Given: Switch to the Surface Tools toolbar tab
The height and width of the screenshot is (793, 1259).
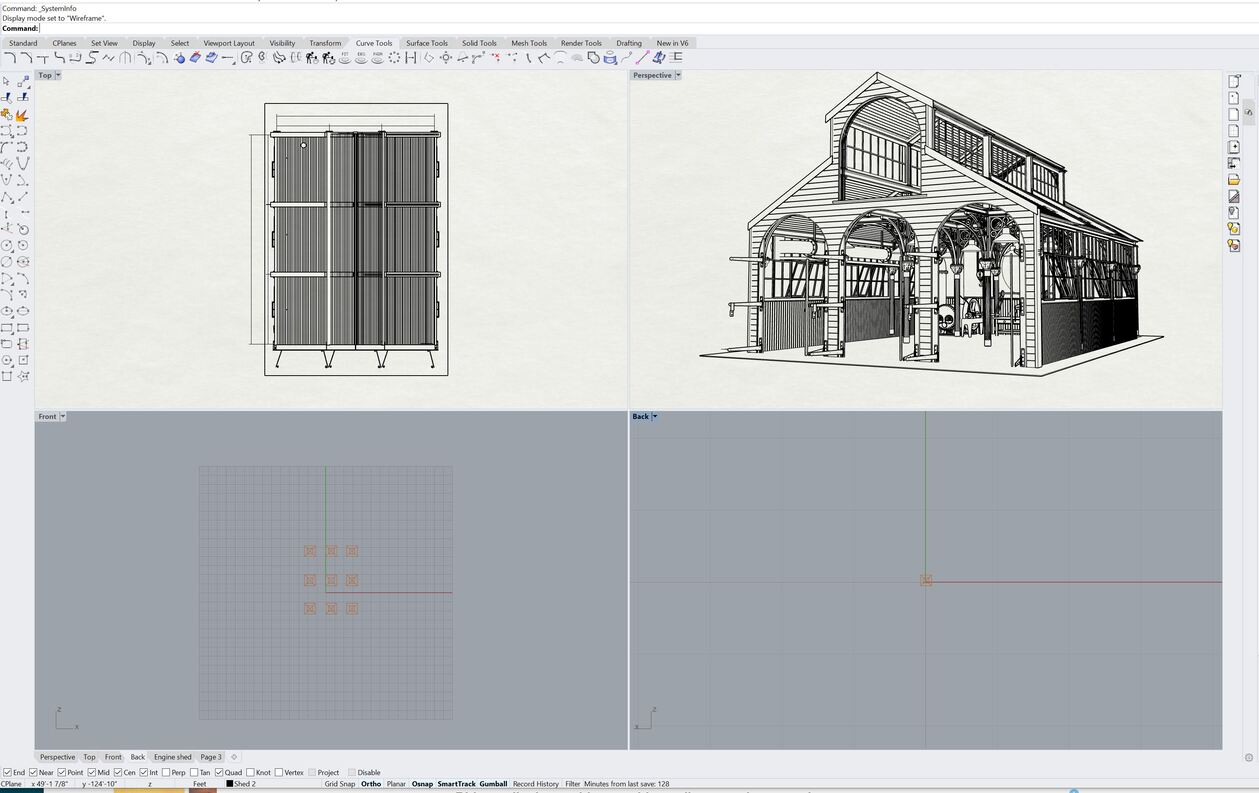Looking at the screenshot, I should [426, 43].
